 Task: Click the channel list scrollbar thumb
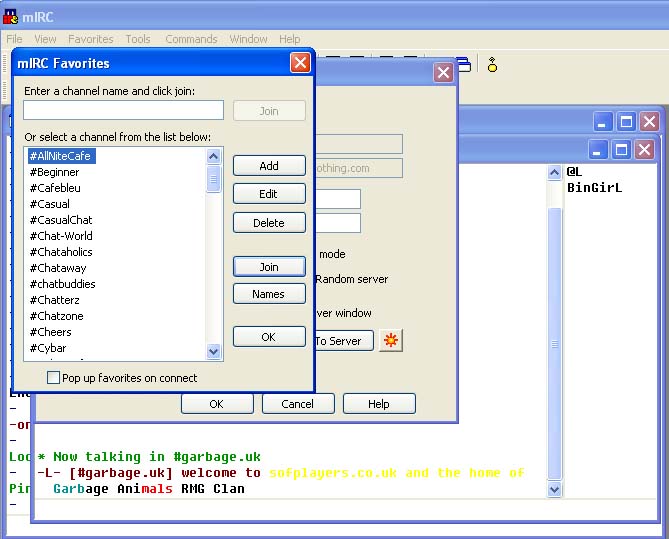coord(213,179)
